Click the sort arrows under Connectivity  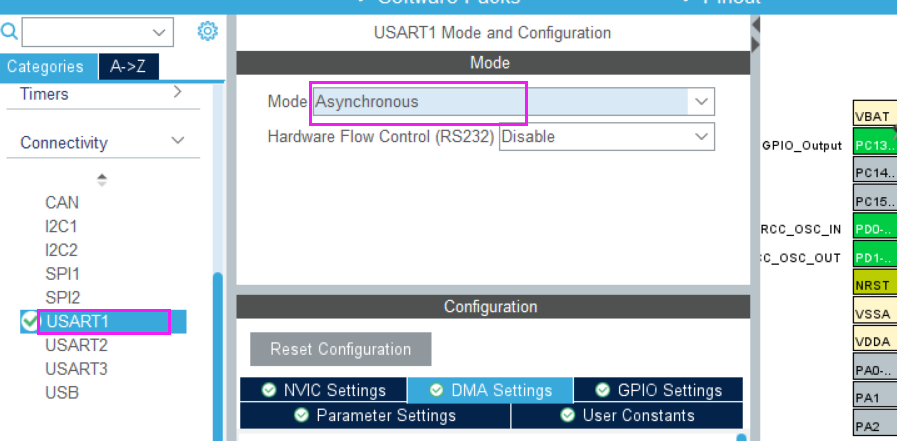coord(101,180)
